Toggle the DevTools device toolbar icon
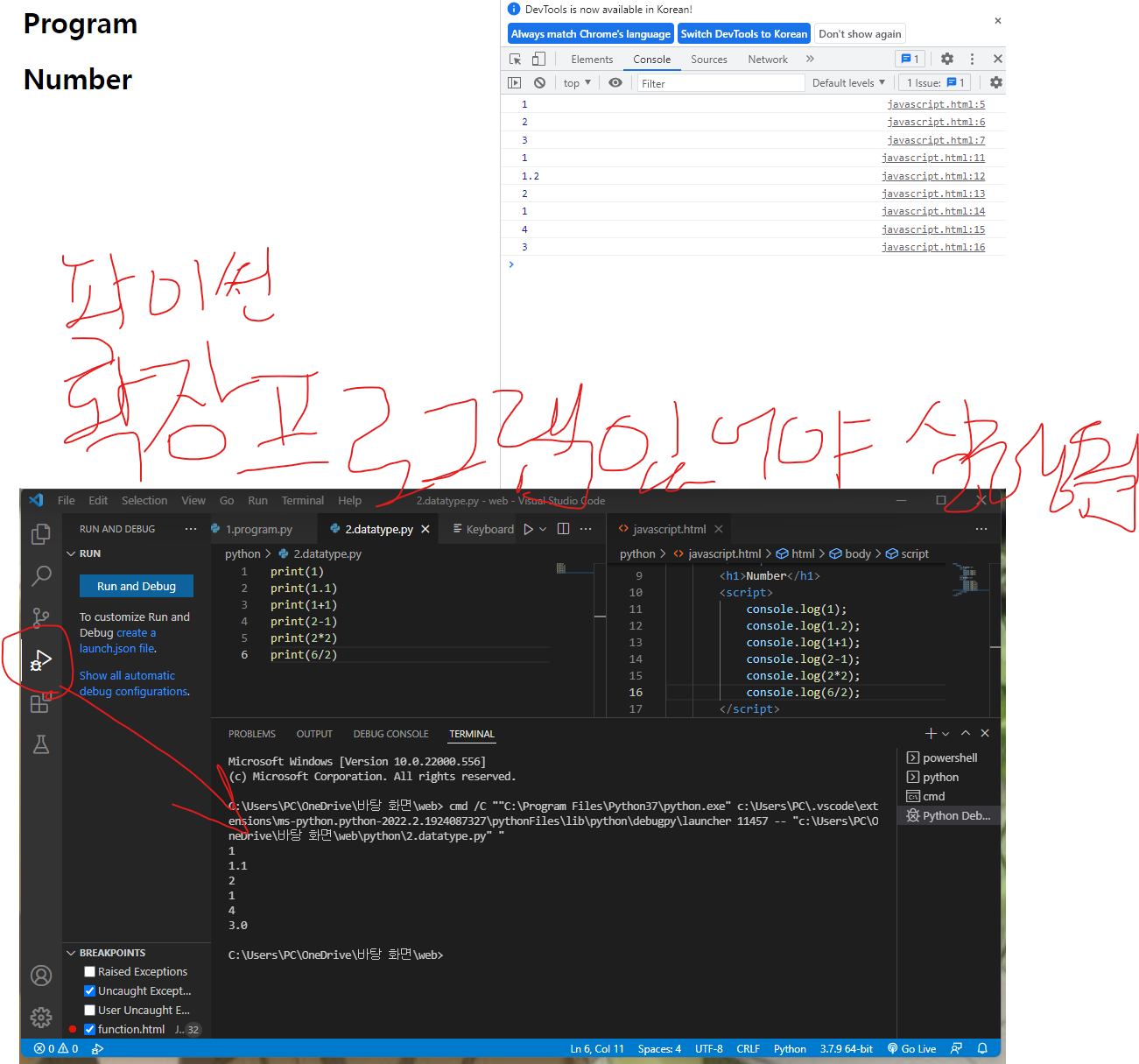The height and width of the screenshot is (1064, 1139). pyautogui.click(x=538, y=59)
